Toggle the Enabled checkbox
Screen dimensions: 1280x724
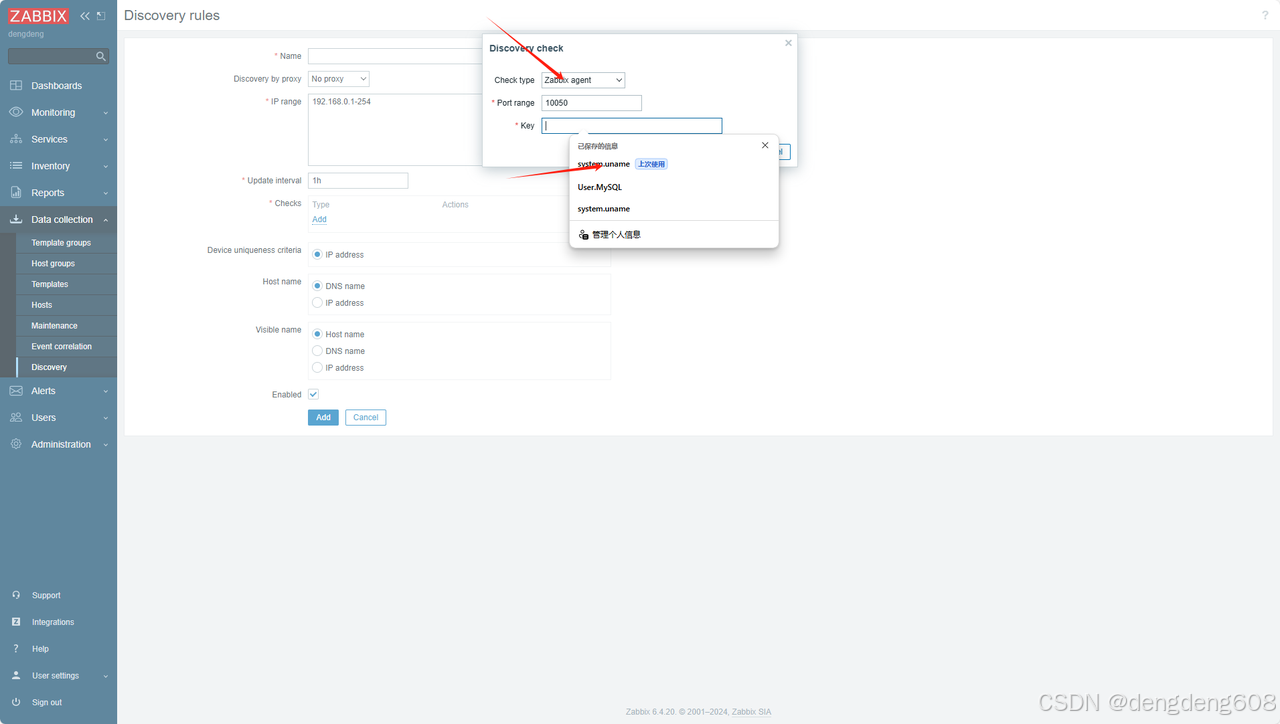313,395
